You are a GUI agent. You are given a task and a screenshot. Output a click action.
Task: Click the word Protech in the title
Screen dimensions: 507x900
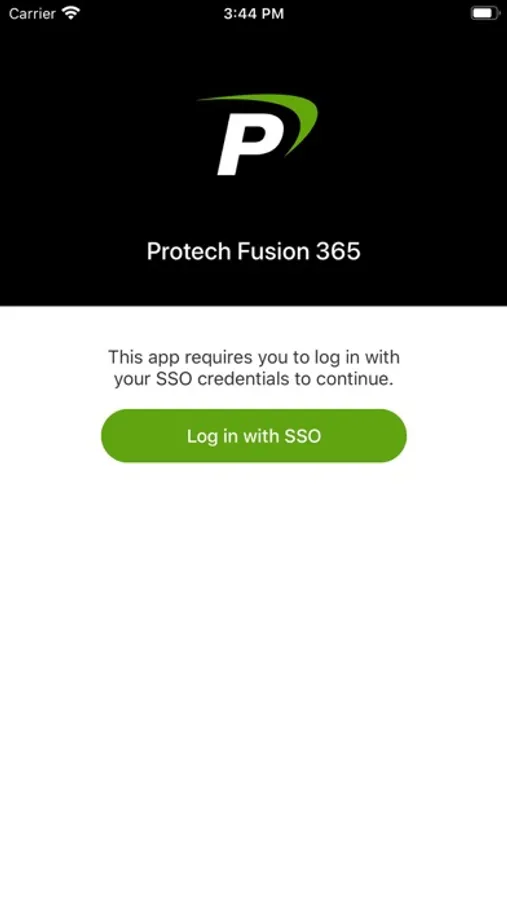click(x=189, y=251)
